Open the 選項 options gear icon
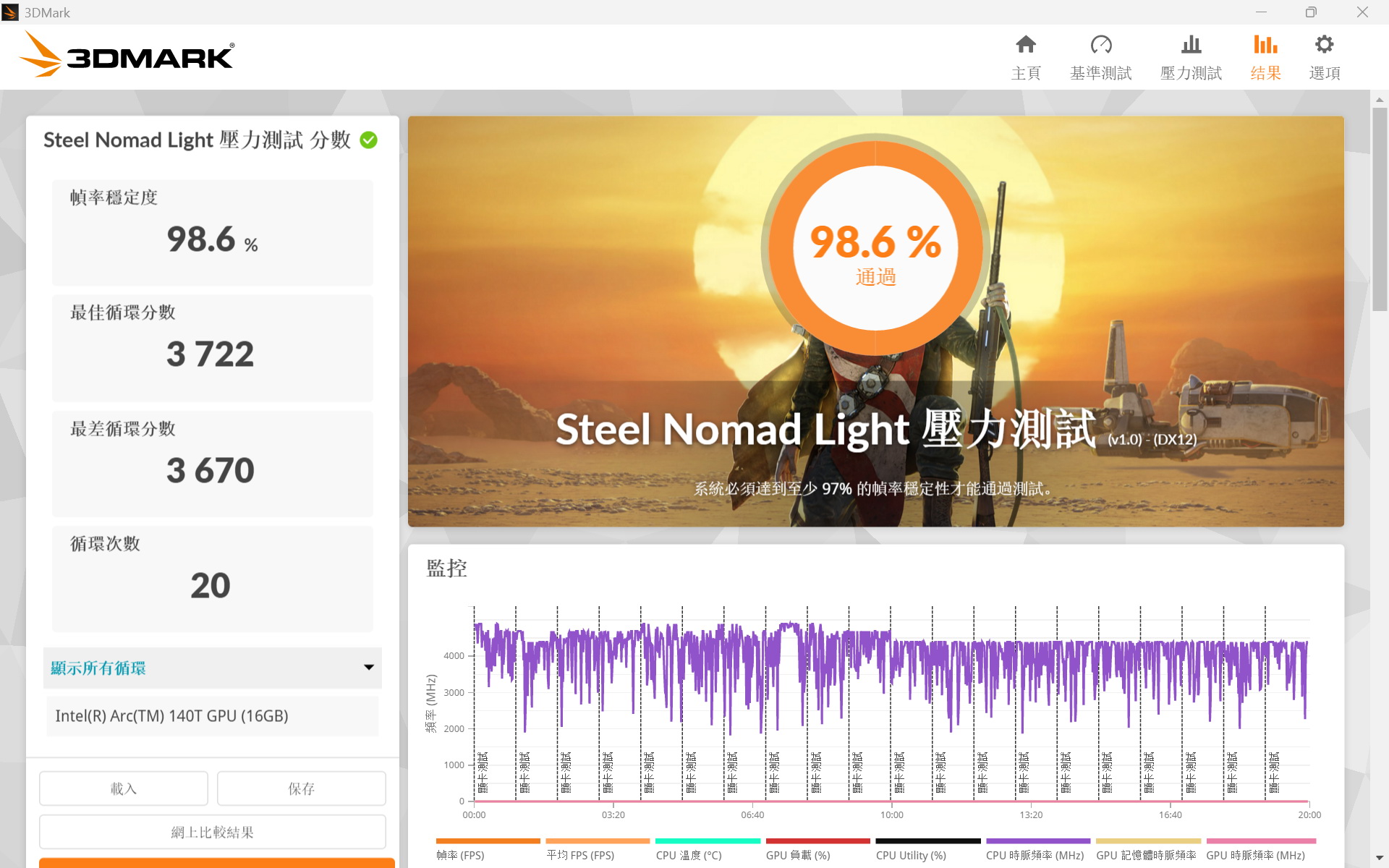 point(1325,45)
